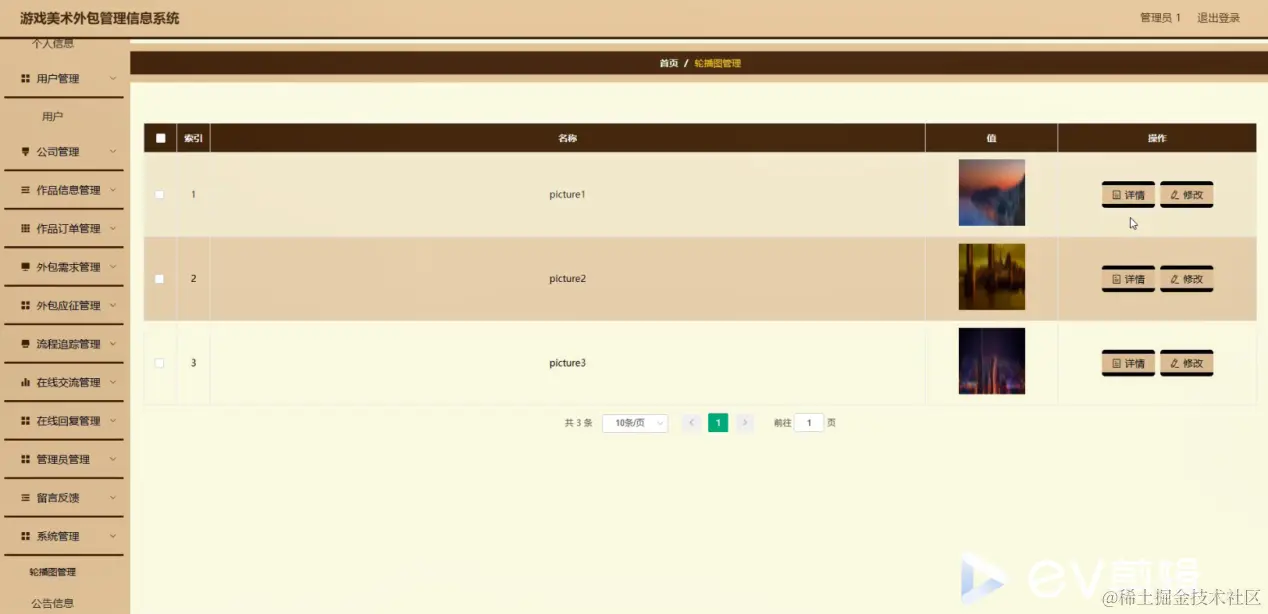The width and height of the screenshot is (1268, 614).
Task: Click the 管理员管理 grid icon
Action: [26, 460]
